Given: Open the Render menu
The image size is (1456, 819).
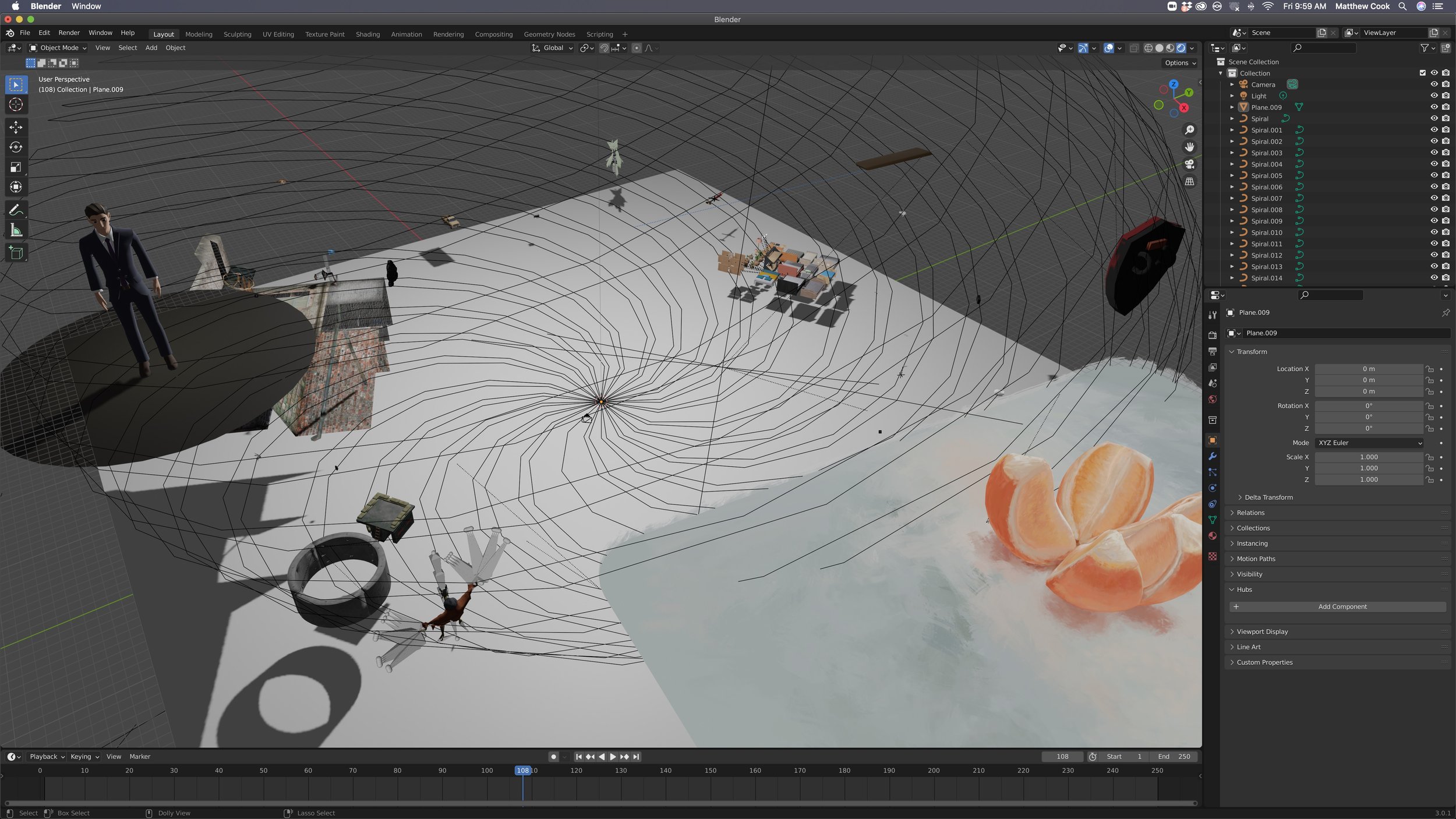Looking at the screenshot, I should pyautogui.click(x=69, y=33).
